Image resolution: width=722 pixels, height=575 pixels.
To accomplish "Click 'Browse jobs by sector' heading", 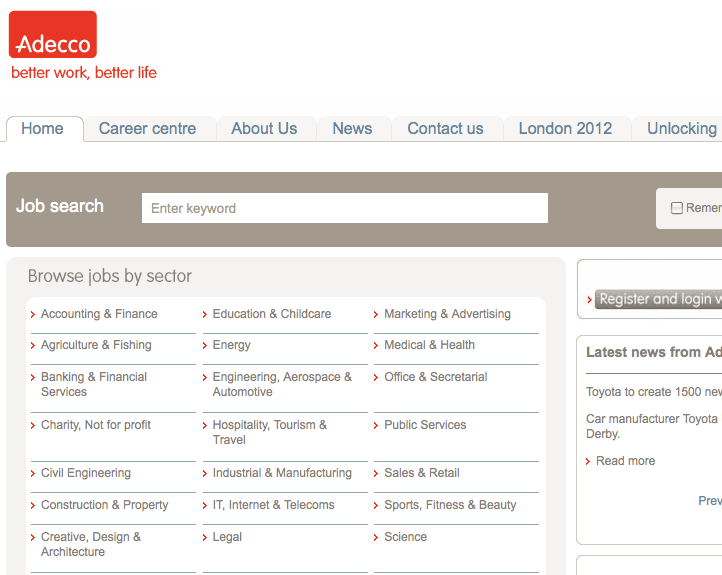I will tap(110, 276).
